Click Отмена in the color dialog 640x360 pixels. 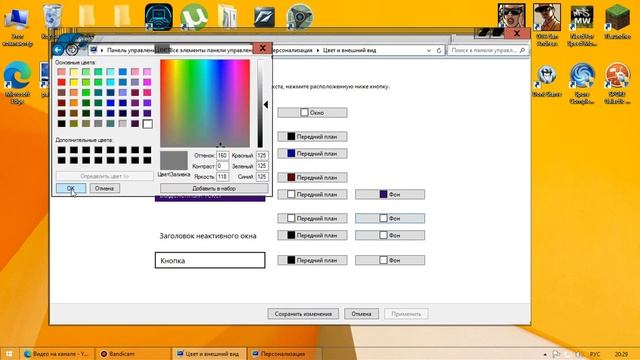pyautogui.click(x=104, y=188)
